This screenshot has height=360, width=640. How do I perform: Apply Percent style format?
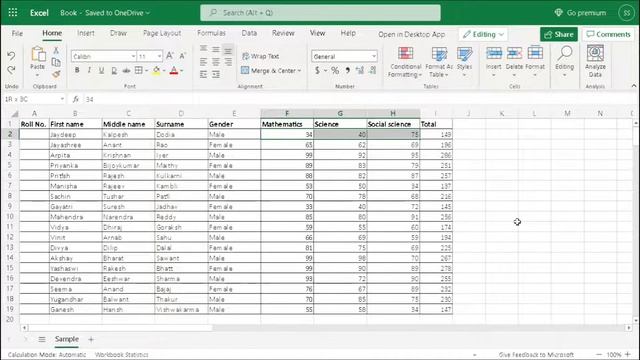point(335,71)
